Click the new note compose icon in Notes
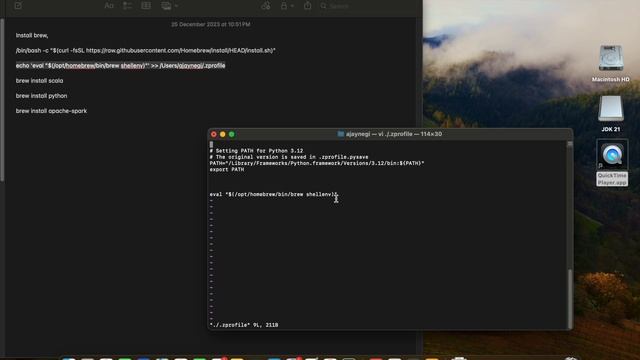640x360 pixels. 18,6
